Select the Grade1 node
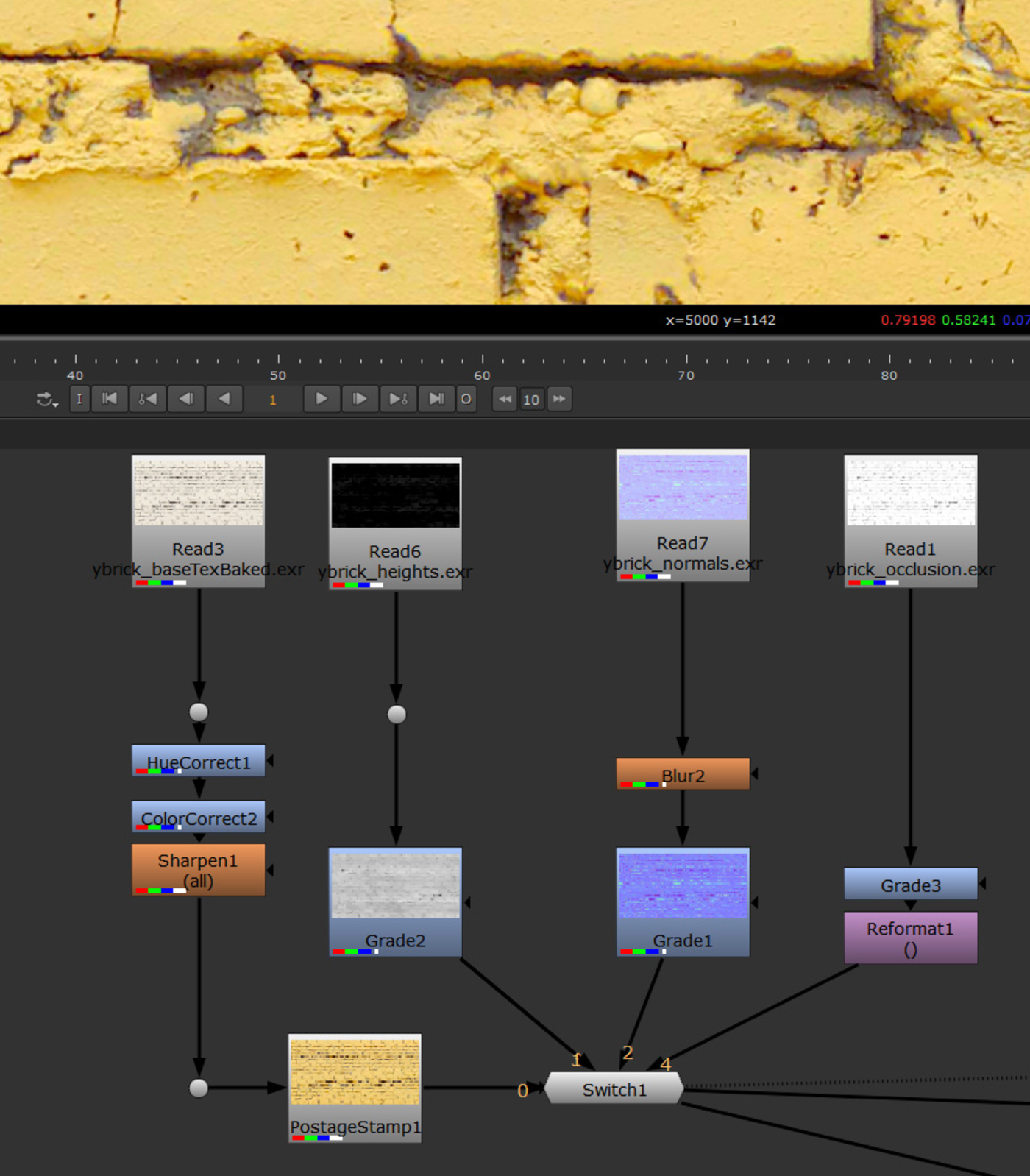The height and width of the screenshot is (1176, 1030). point(683,902)
